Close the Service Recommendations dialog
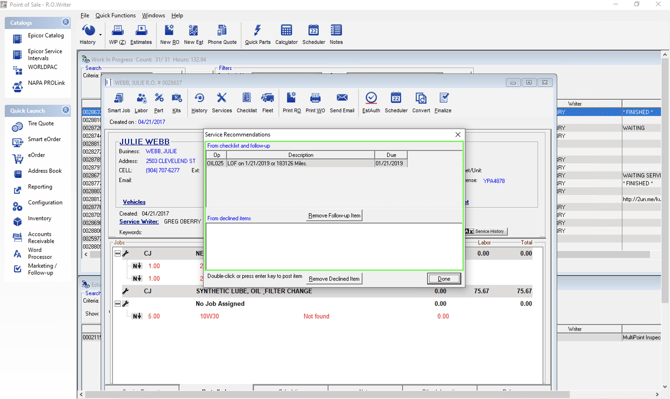This screenshot has height=399, width=670. click(458, 134)
